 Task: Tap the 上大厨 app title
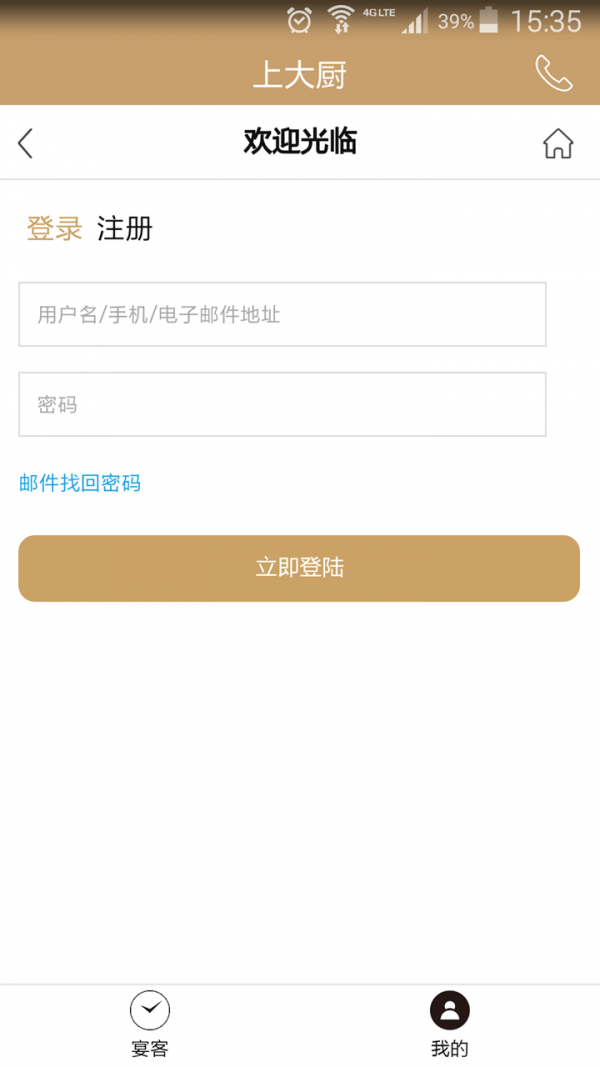click(x=299, y=75)
